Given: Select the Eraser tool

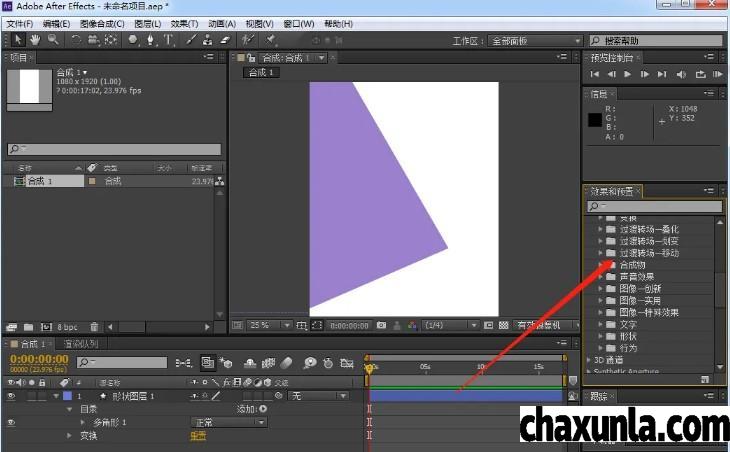Looking at the screenshot, I should tap(224, 40).
